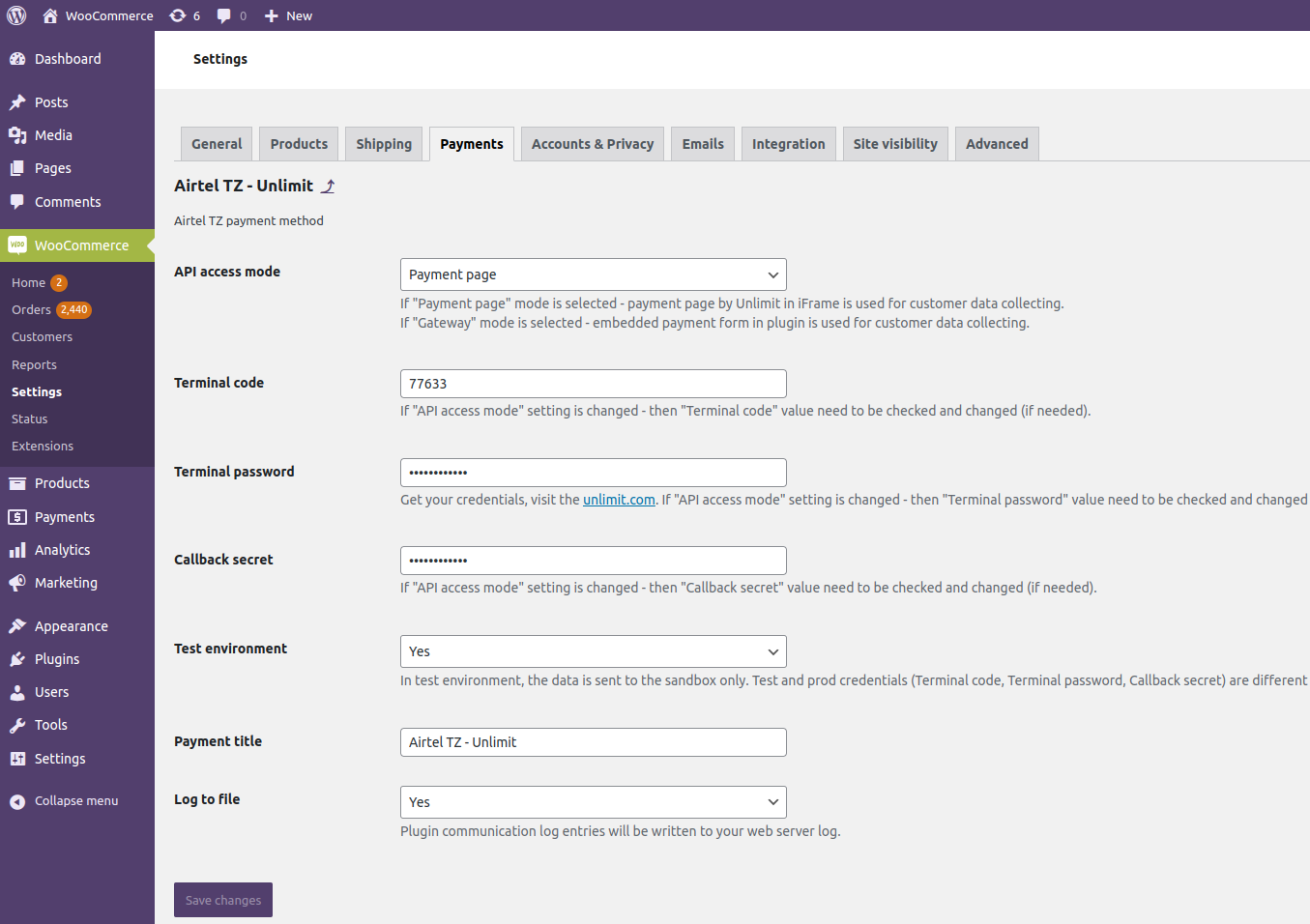Image resolution: width=1310 pixels, height=924 pixels.
Task: Open Dashboard via its gauge icon
Action: [x=17, y=59]
